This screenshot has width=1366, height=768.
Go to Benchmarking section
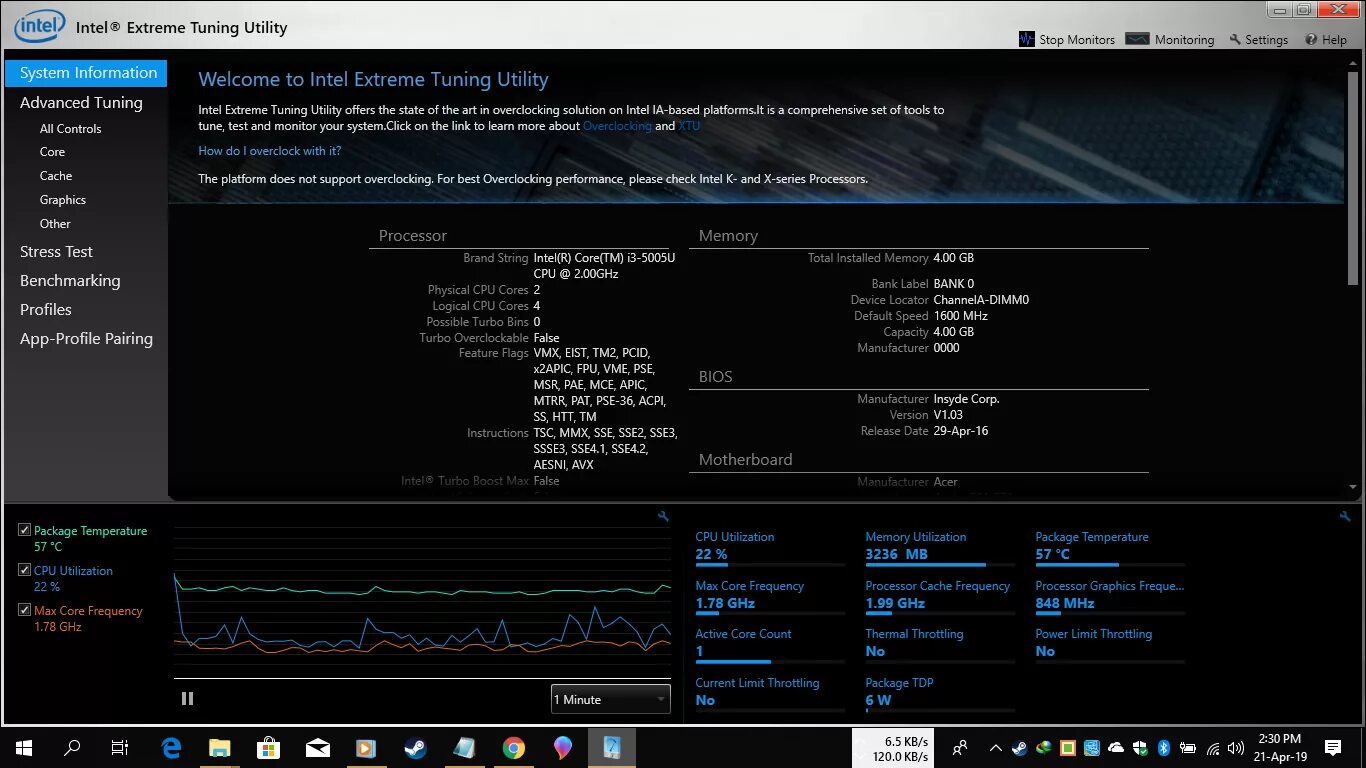[70, 281]
